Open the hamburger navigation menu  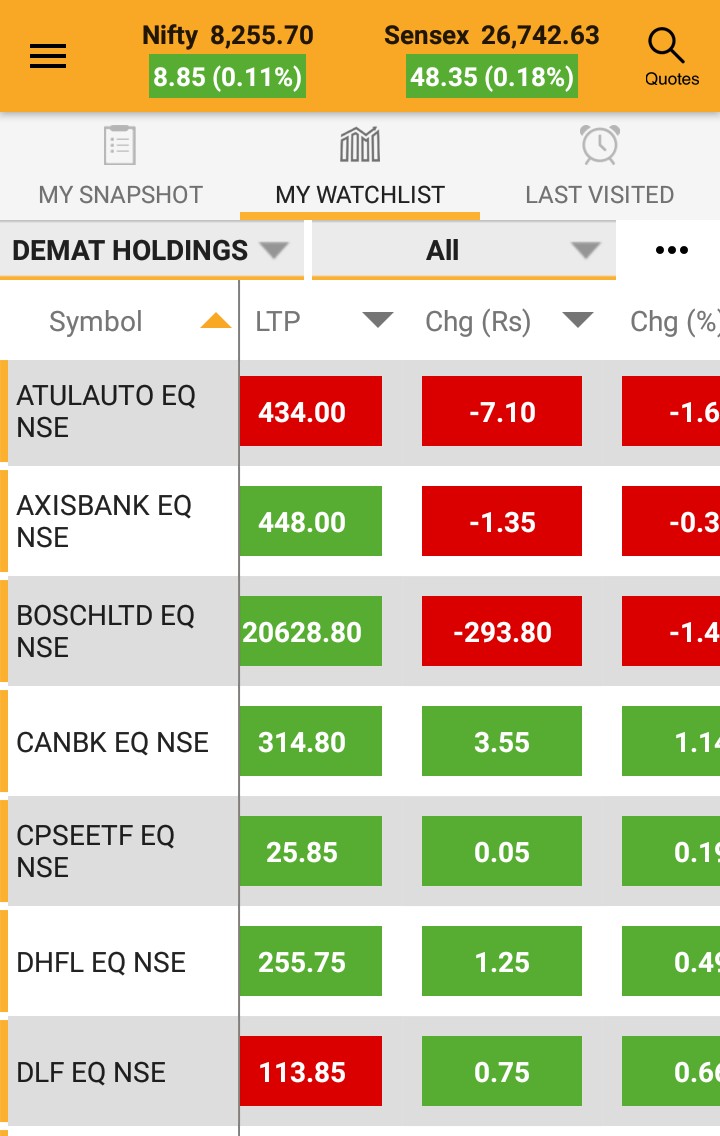47,56
